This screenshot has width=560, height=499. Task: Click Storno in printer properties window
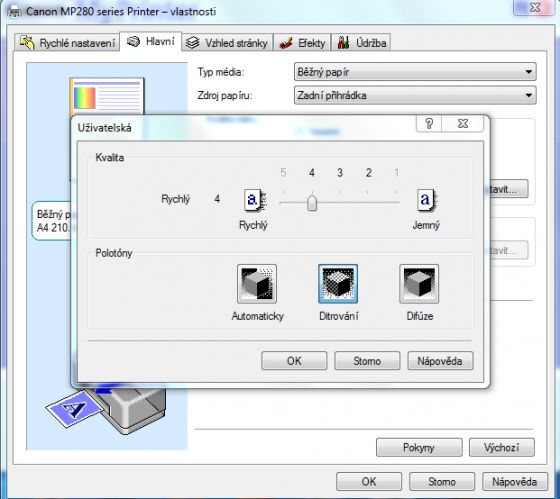coord(442,481)
